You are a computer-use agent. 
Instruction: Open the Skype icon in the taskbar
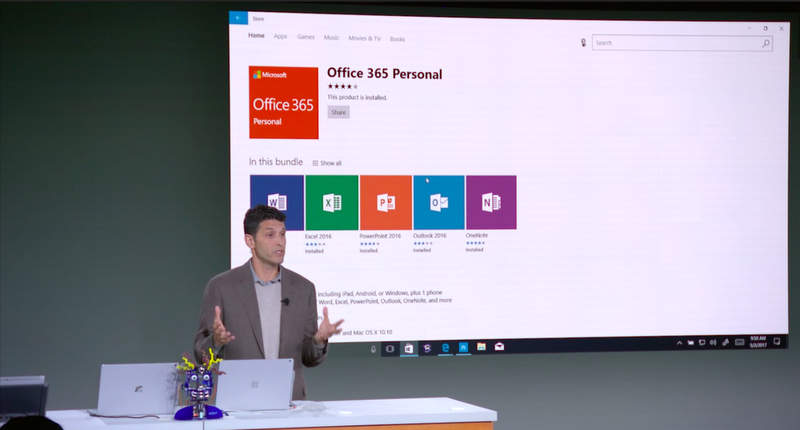[x=427, y=348]
